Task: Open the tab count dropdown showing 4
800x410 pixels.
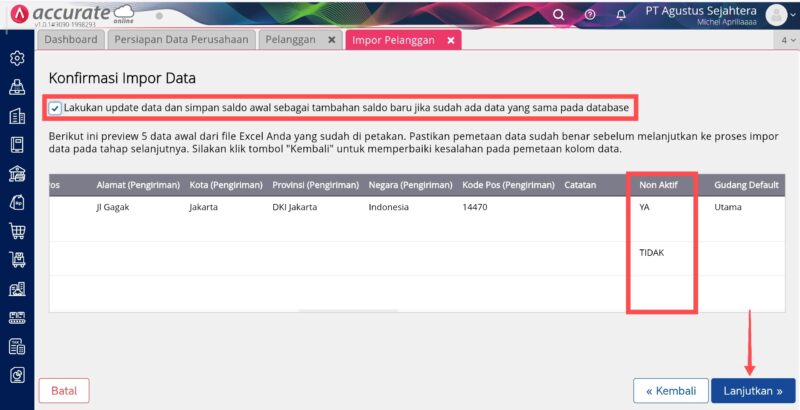Action: pyautogui.click(x=786, y=40)
